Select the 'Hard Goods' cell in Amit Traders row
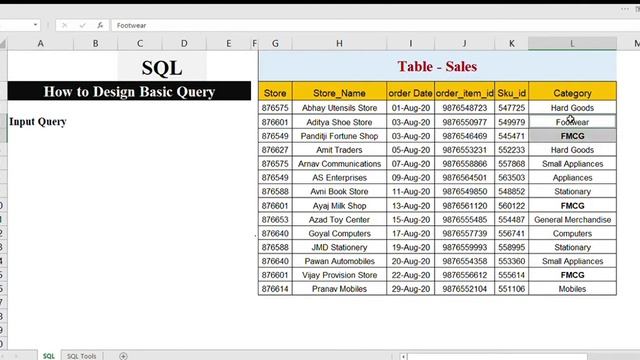Viewport: 640px width, 360px height. pyautogui.click(x=572, y=150)
